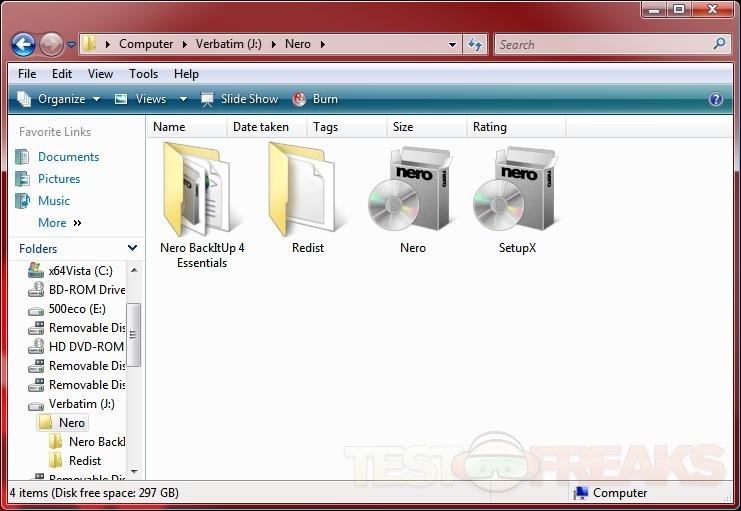Select x64Vista (C:) drive in tree
The width and height of the screenshot is (741, 511).
point(80,271)
